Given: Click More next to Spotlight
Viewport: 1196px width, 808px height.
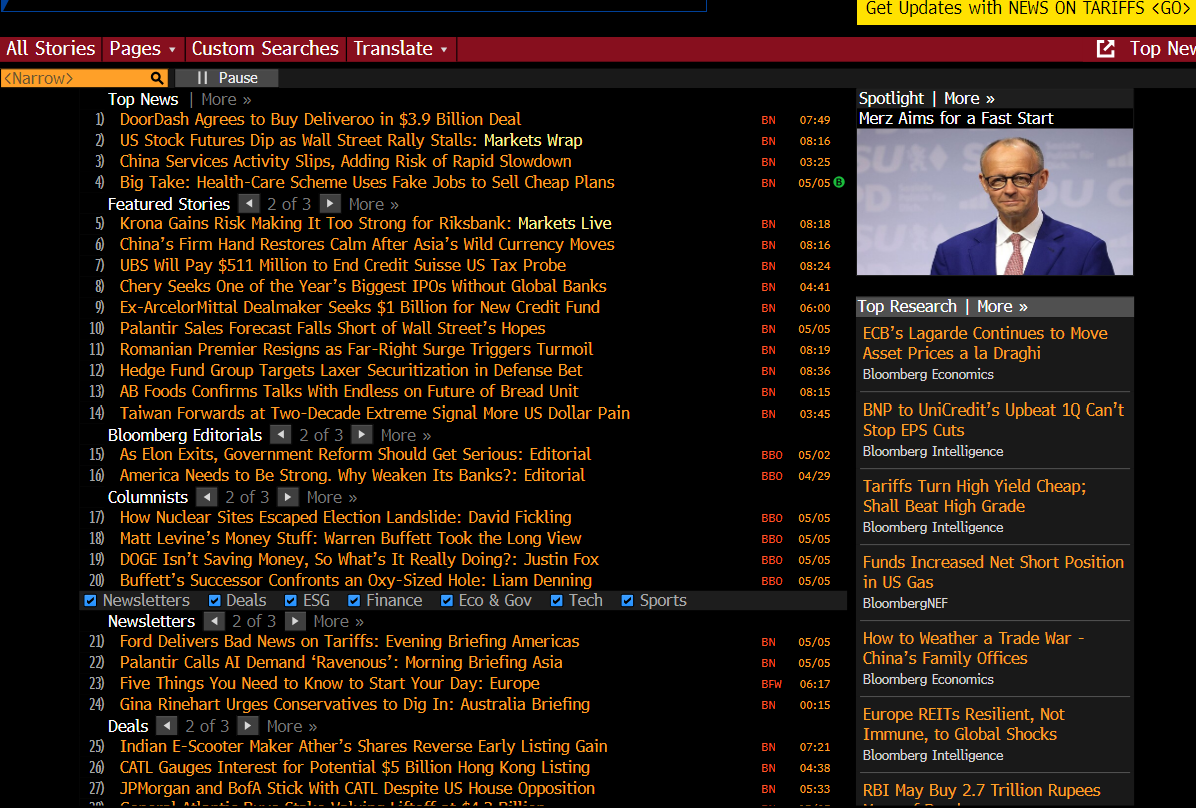Looking at the screenshot, I should pos(969,98).
